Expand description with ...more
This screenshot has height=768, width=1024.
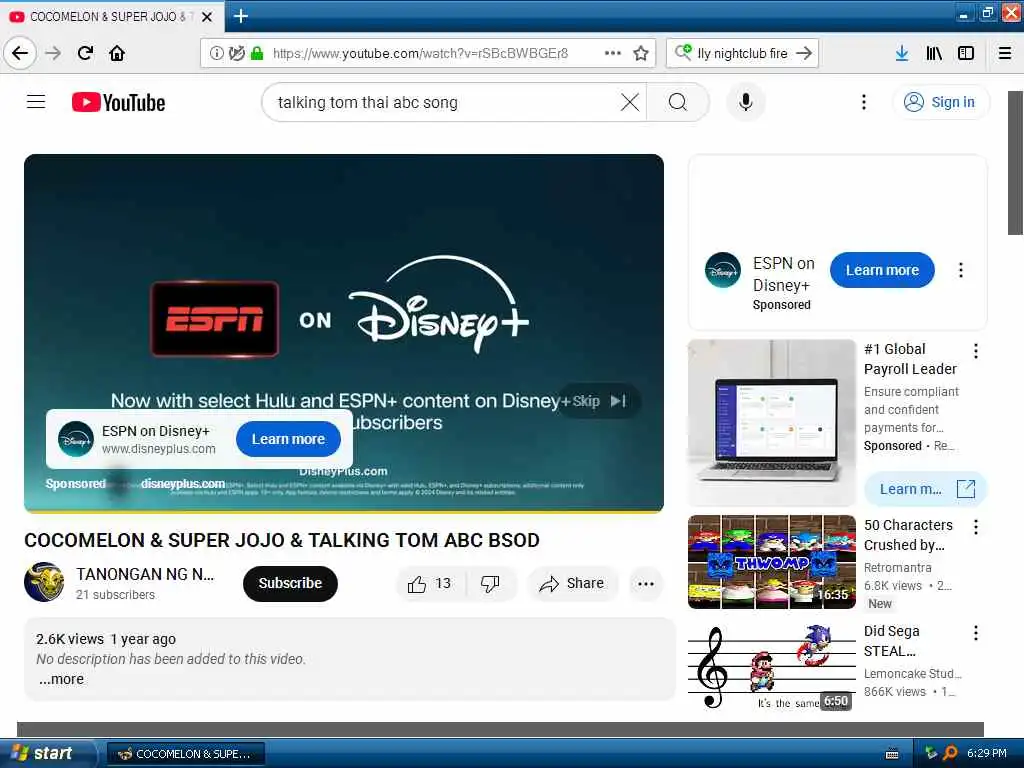click(x=61, y=680)
